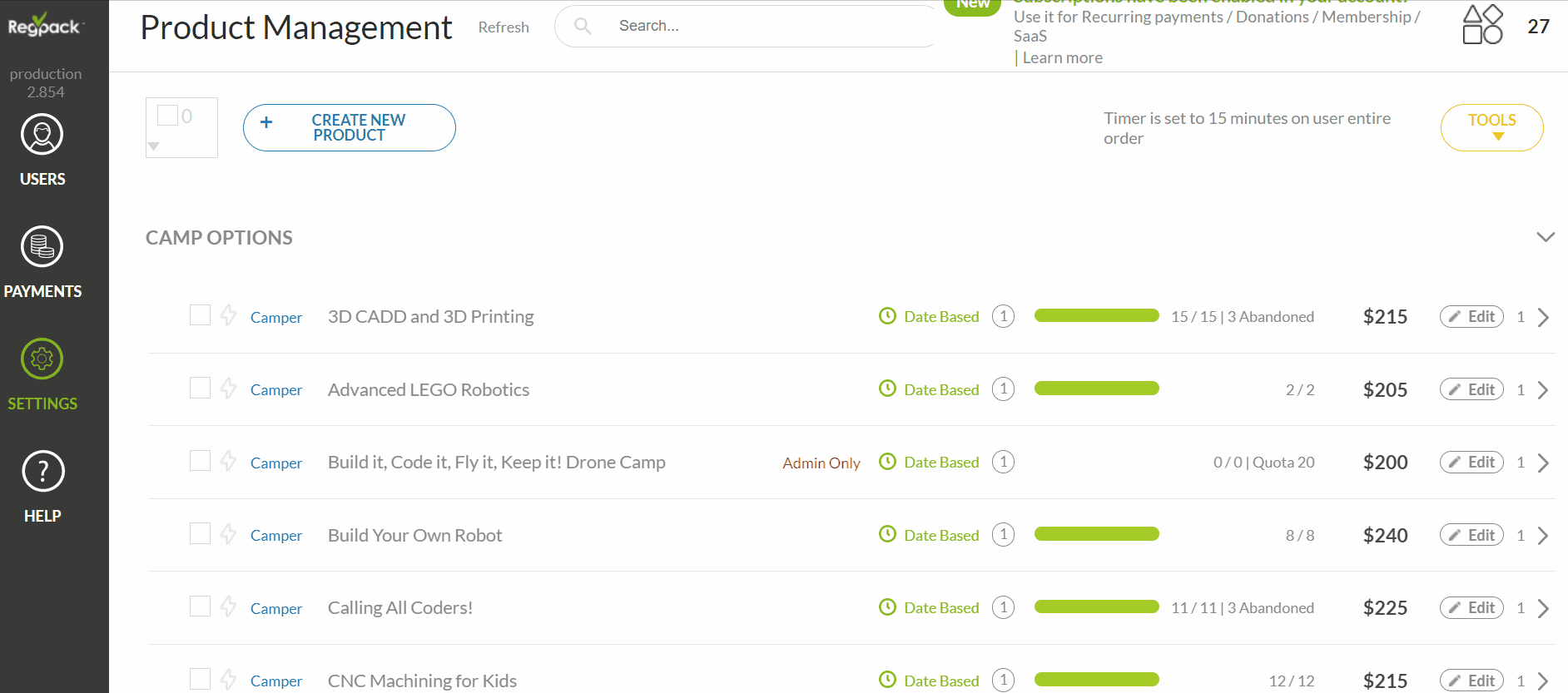Collapse the Camp Options section chevron
Viewport: 1568px width, 693px height.
tap(1545, 237)
